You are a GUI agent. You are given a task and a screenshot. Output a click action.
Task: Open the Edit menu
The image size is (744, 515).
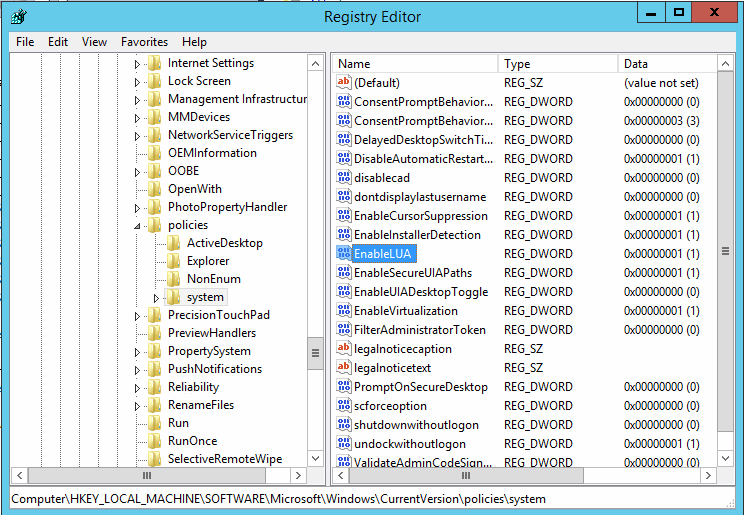[x=58, y=42]
